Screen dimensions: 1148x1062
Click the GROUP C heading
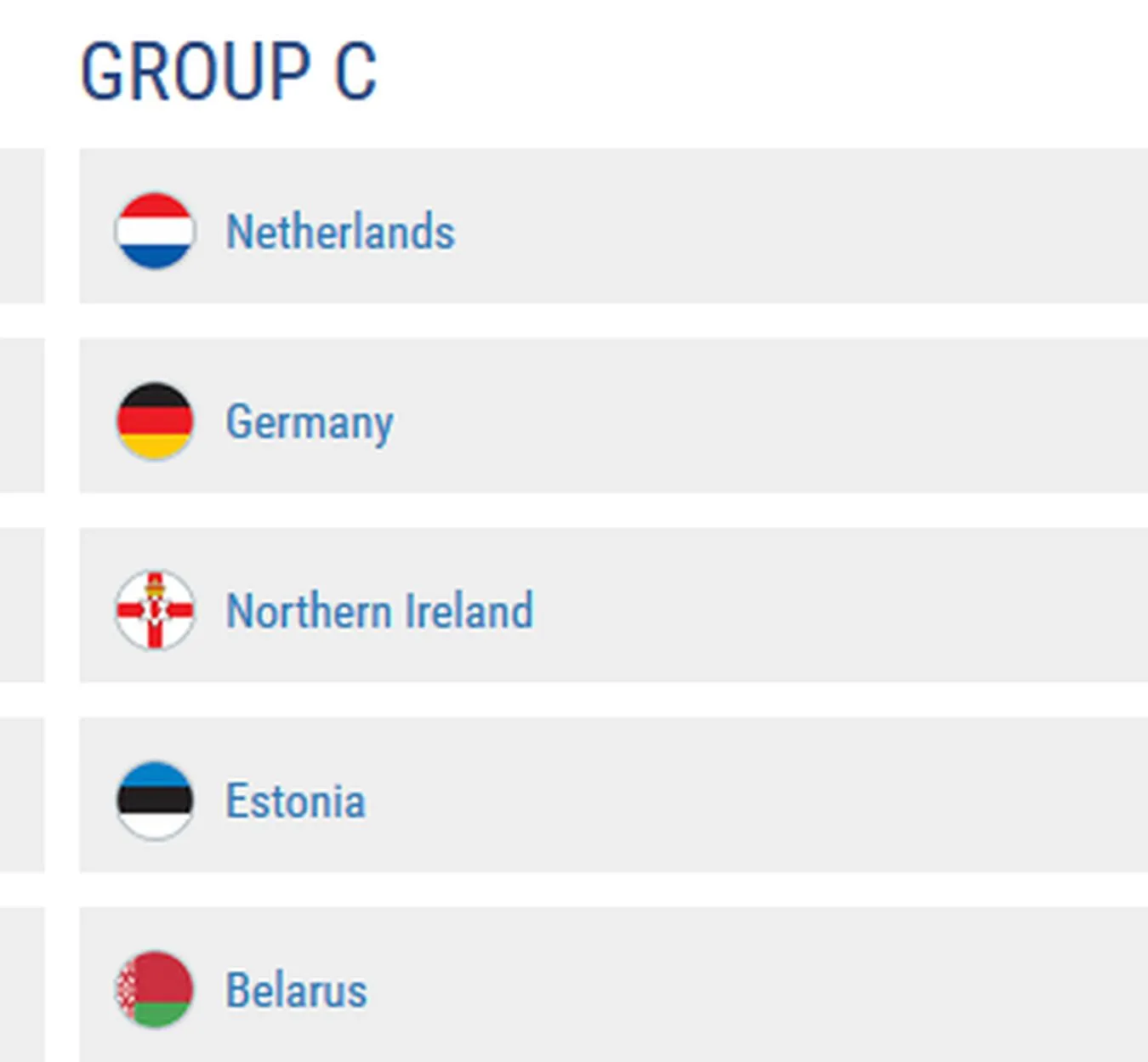228,72
